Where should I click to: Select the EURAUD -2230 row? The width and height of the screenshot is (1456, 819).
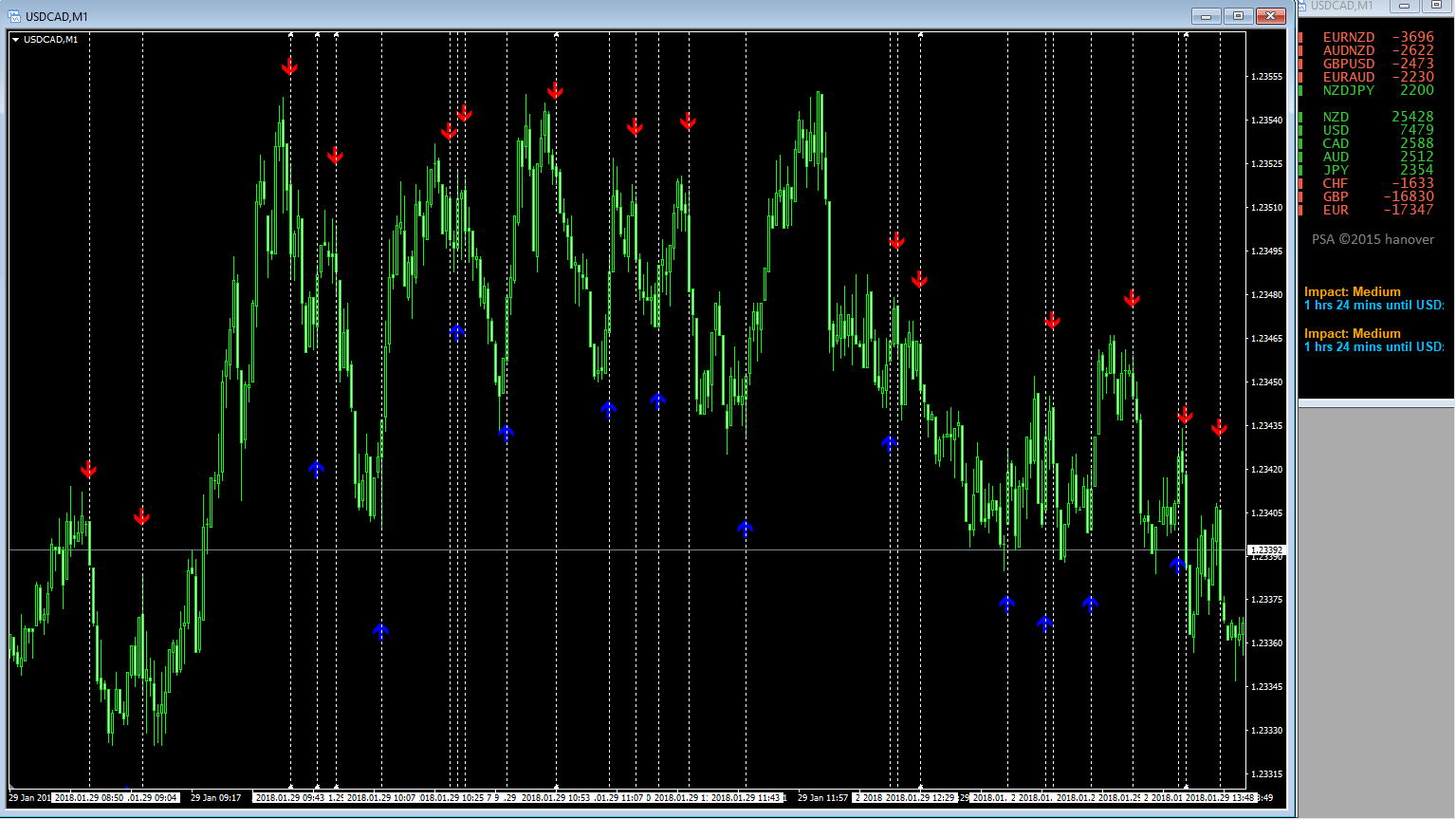(1367, 77)
